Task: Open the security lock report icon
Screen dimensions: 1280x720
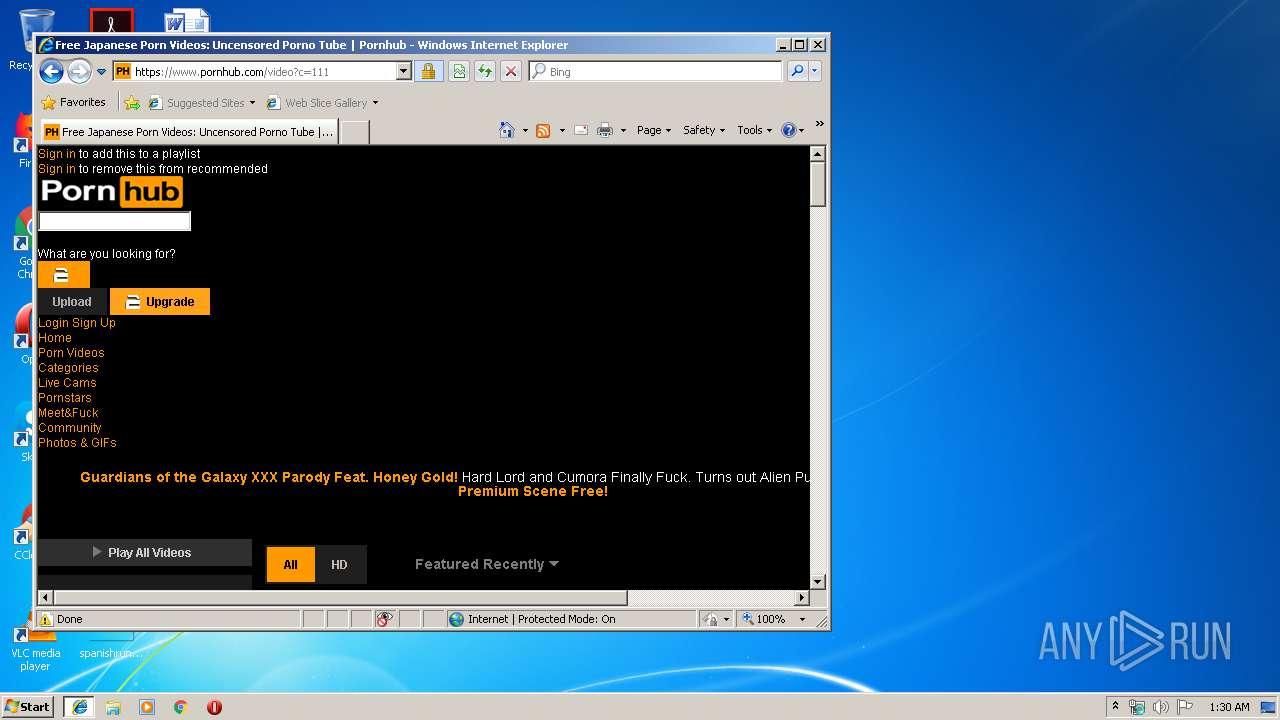Action: click(428, 71)
